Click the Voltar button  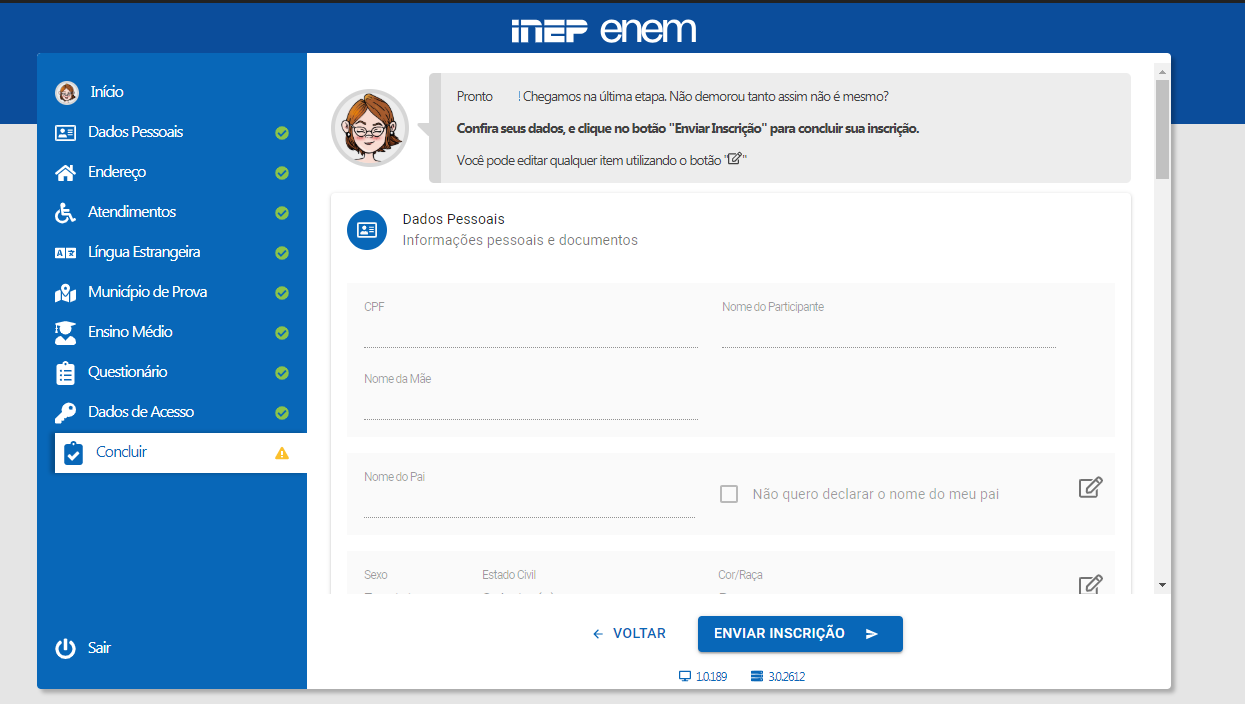630,634
